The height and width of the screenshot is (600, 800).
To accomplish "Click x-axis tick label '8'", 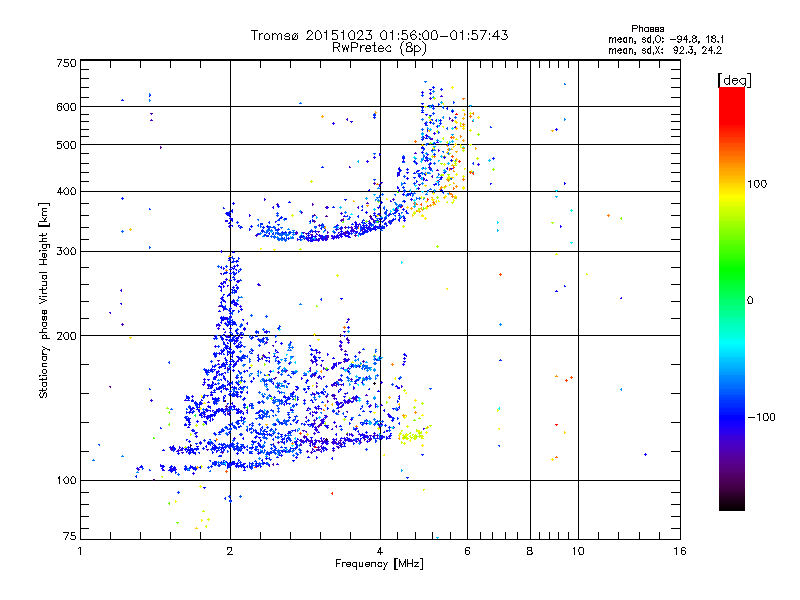I will tap(530, 551).
